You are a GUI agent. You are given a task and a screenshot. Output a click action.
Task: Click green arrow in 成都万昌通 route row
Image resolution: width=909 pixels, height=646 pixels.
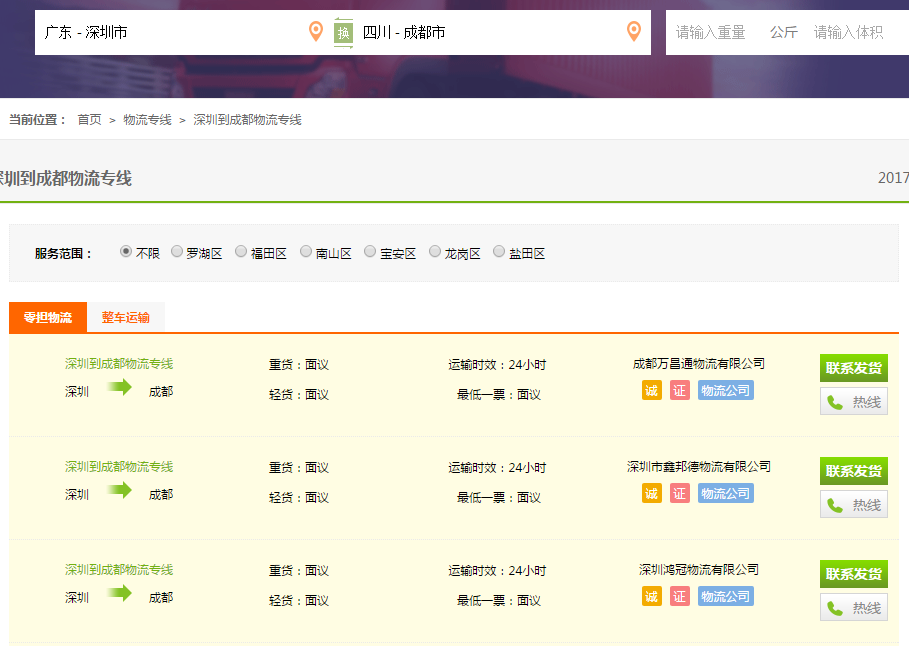click(x=119, y=387)
